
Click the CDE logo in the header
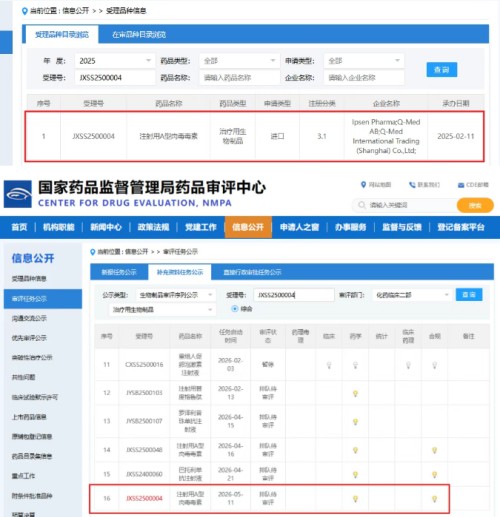(x=18, y=194)
